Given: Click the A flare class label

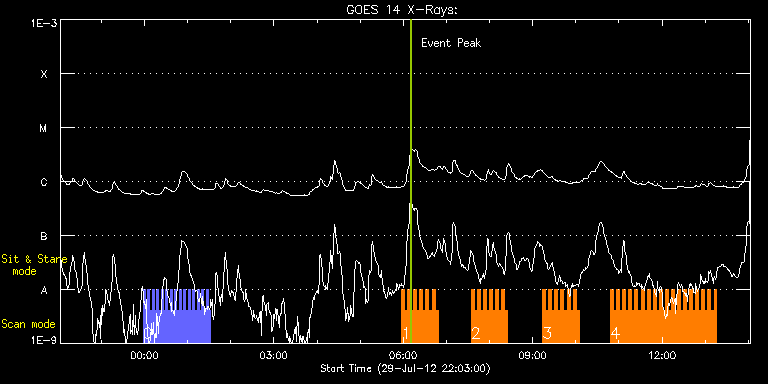Looking at the screenshot, I should [44, 290].
